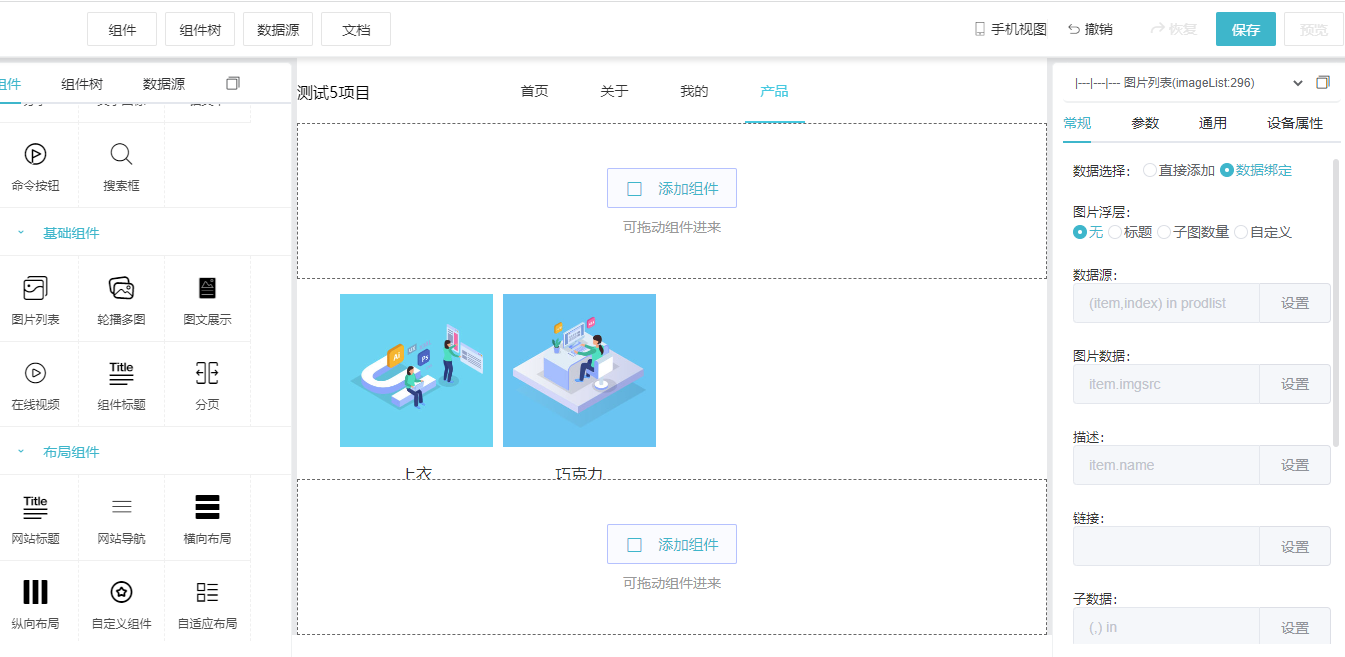Image resolution: width=1345 pixels, height=657 pixels.
Task: Go to 首页 in page navigation
Action: 535,91
